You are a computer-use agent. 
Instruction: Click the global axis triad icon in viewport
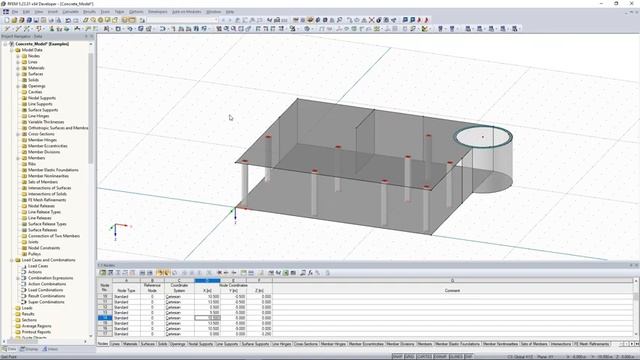118,231
